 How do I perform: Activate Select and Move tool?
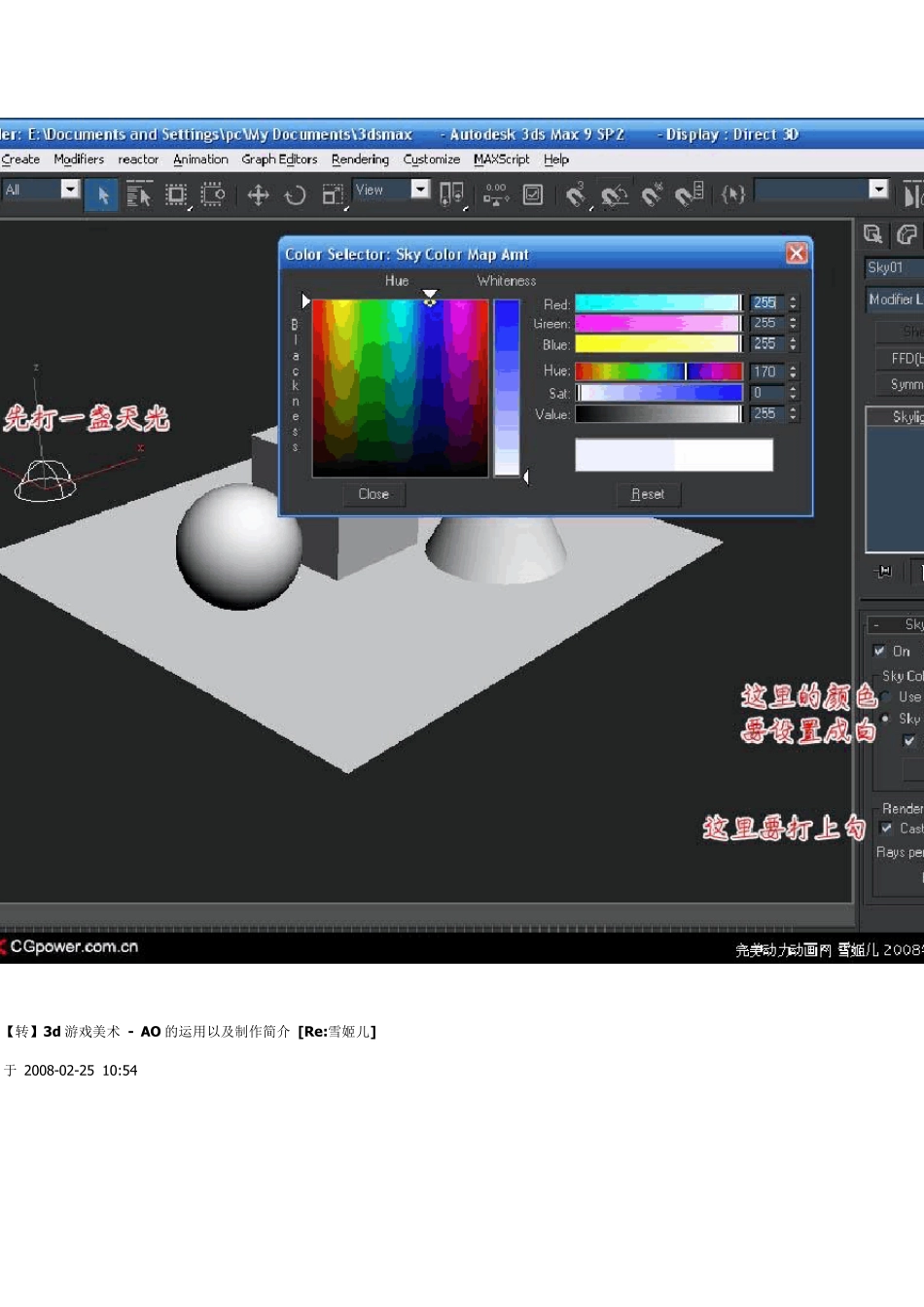click(x=258, y=195)
